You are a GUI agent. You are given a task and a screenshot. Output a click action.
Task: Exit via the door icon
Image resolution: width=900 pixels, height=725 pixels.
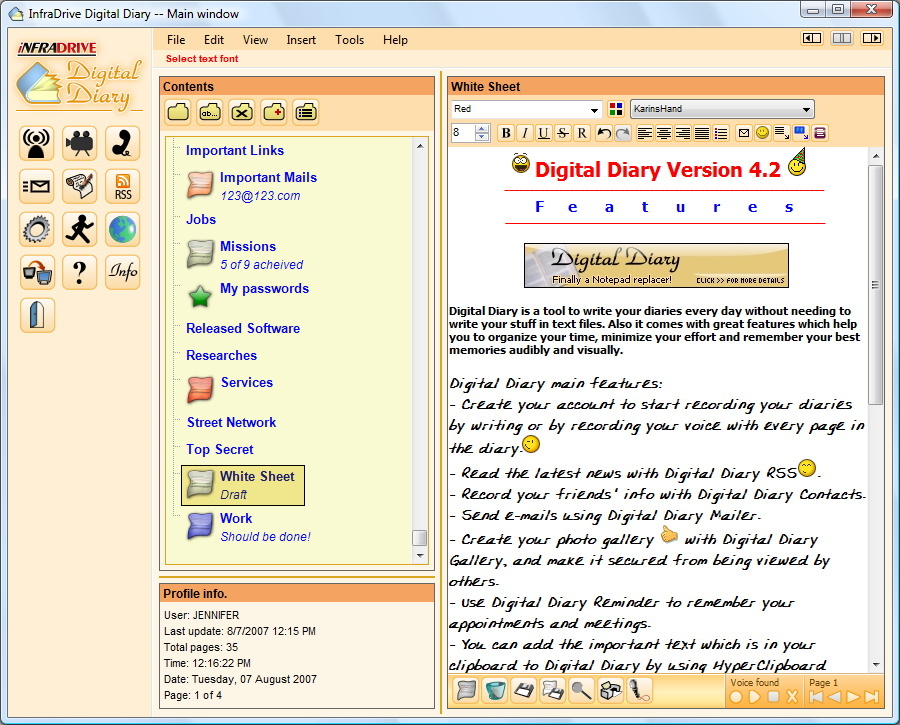tap(37, 315)
